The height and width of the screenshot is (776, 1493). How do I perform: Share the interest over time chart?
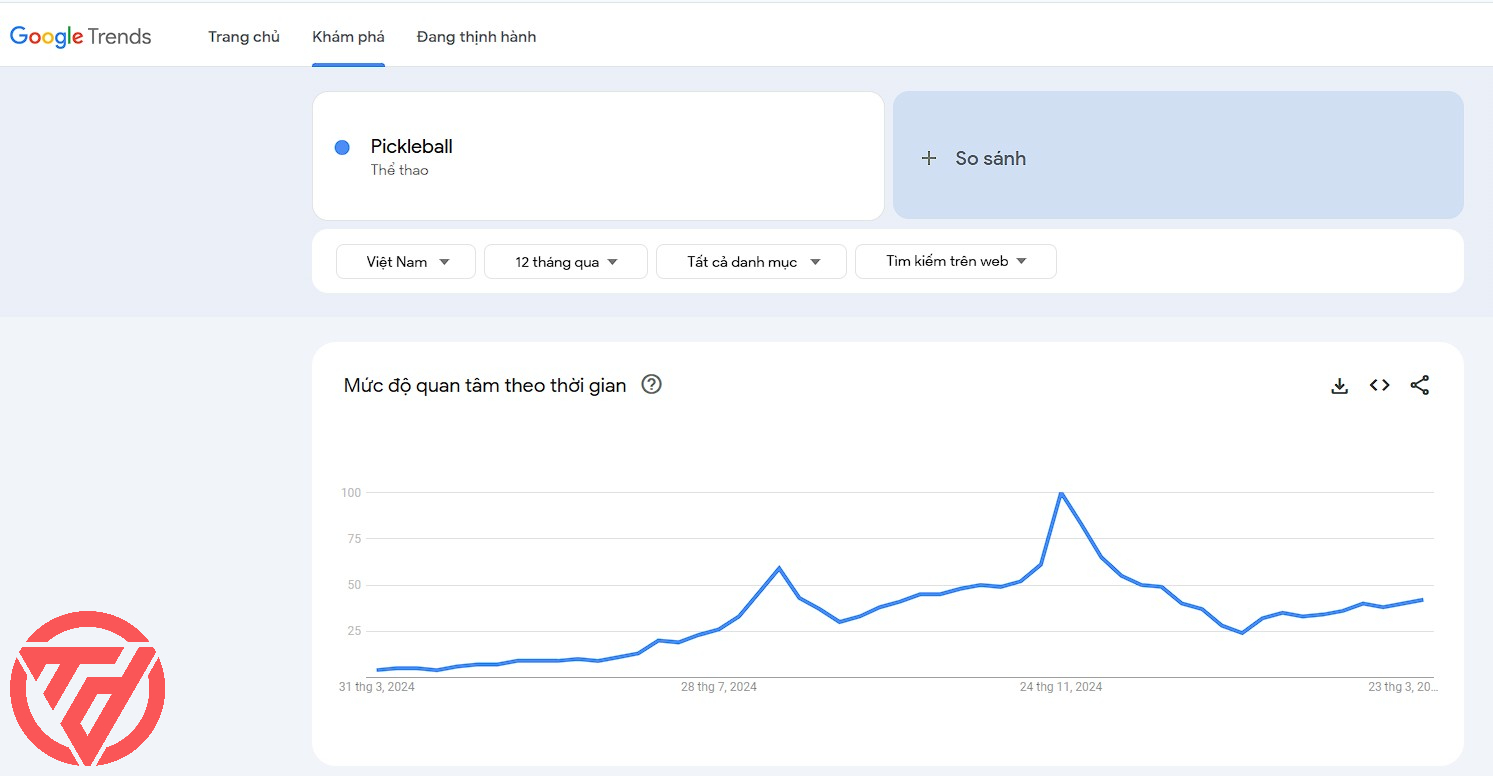click(x=1420, y=385)
